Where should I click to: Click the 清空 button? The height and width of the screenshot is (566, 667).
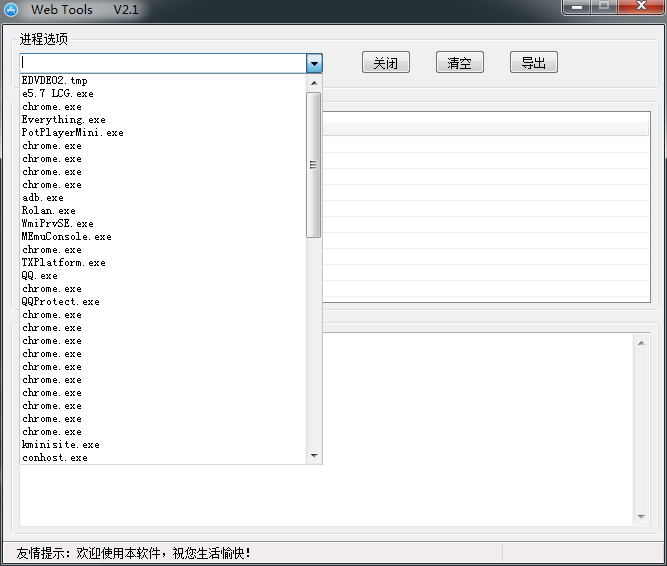459,63
